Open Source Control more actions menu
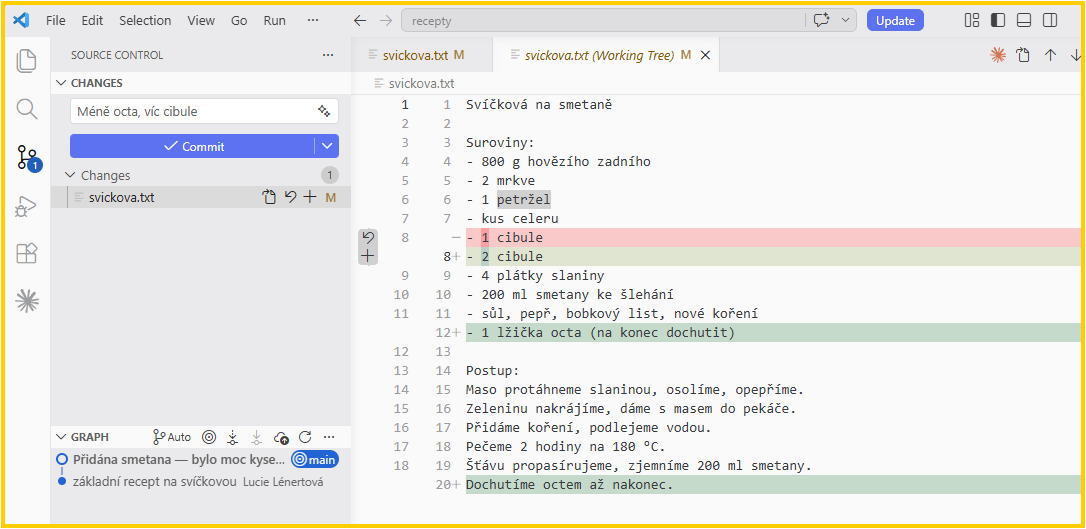The image size is (1086, 529). 328,55
